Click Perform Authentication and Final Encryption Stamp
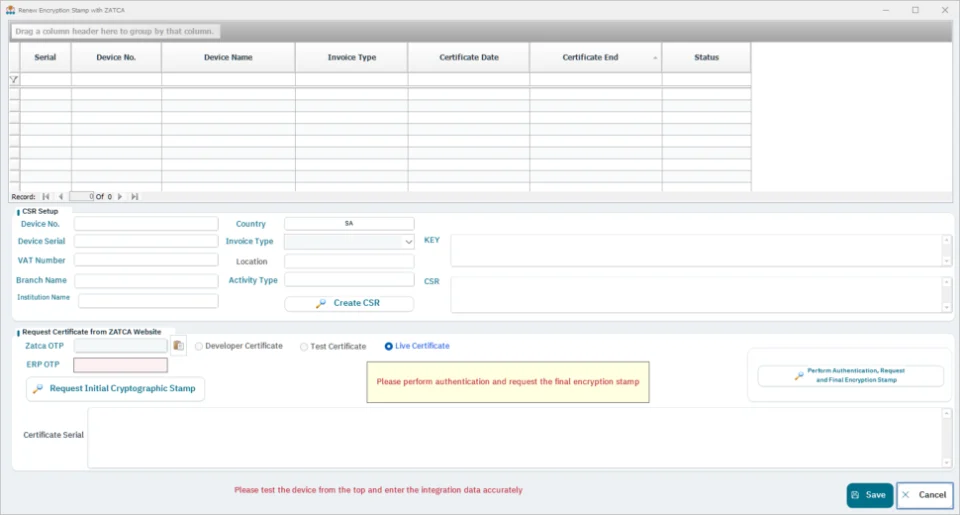The height and width of the screenshot is (515, 960). coord(850,375)
